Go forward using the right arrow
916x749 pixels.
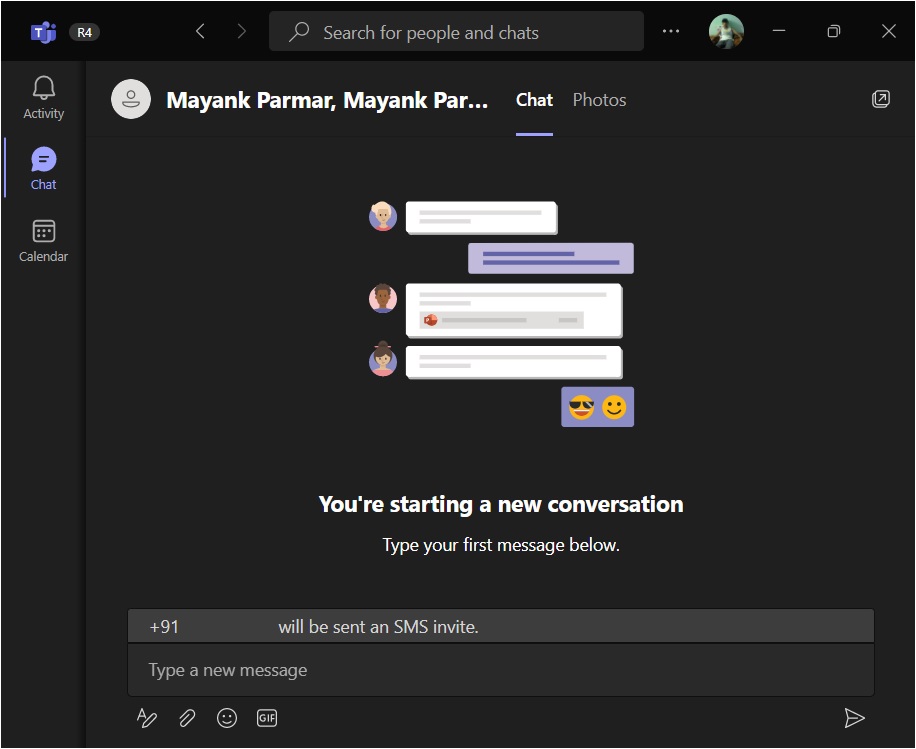click(241, 32)
